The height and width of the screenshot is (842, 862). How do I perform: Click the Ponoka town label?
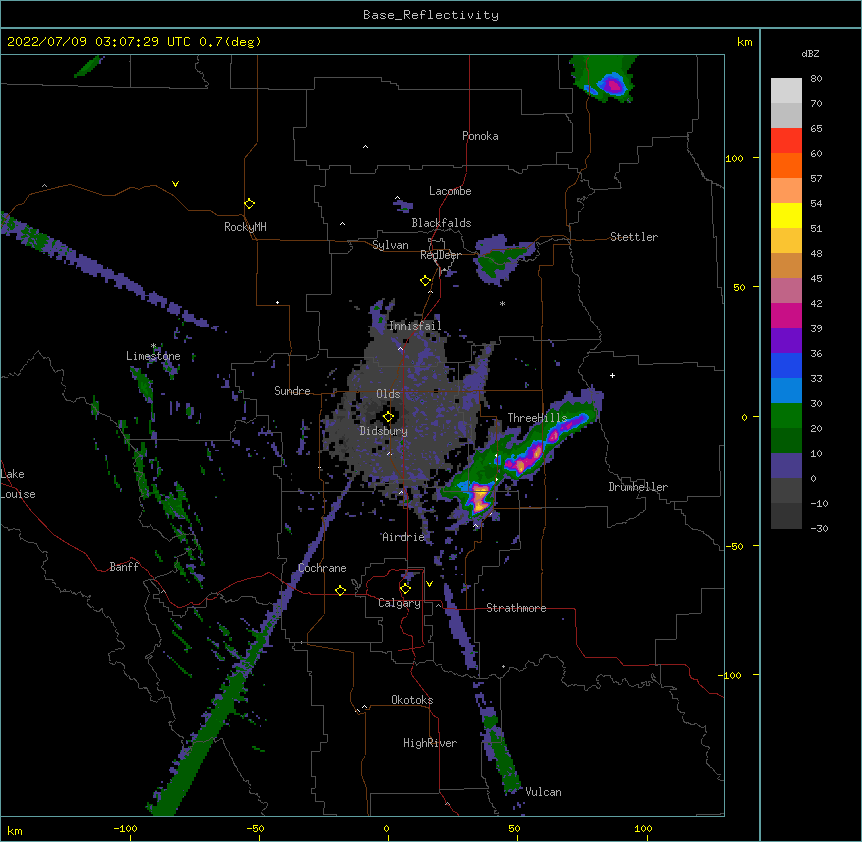point(480,136)
